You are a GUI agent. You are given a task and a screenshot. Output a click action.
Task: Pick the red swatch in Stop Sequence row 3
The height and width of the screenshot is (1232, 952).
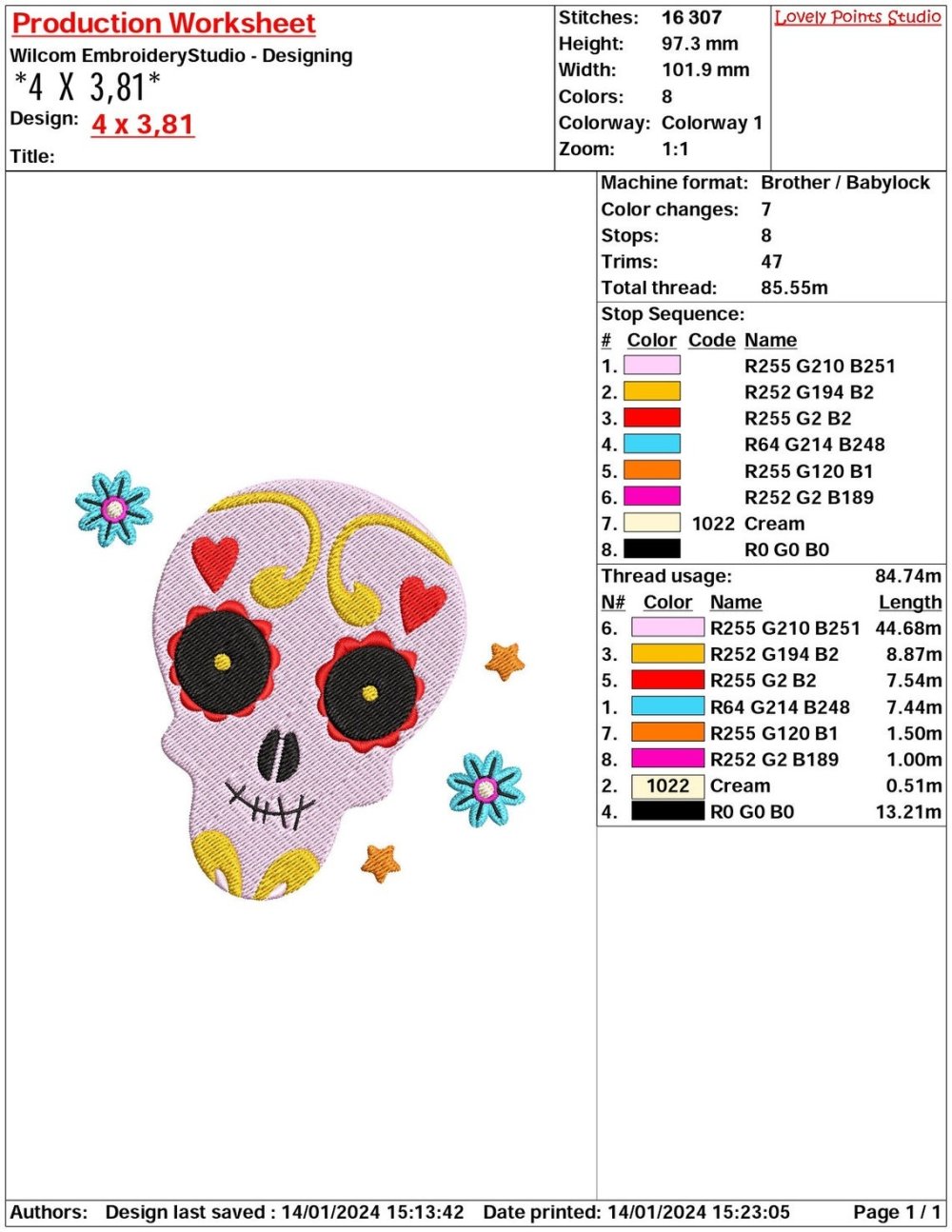[x=652, y=418]
